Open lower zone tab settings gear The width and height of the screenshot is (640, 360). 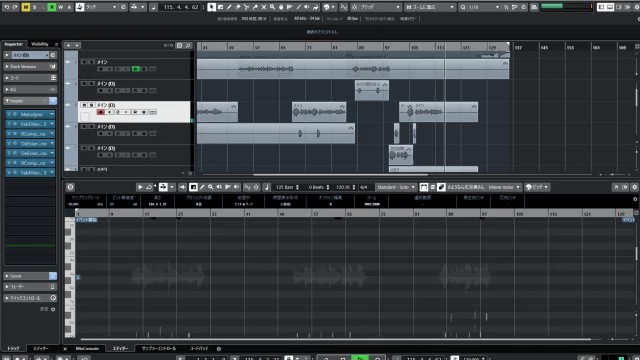tap(219, 349)
